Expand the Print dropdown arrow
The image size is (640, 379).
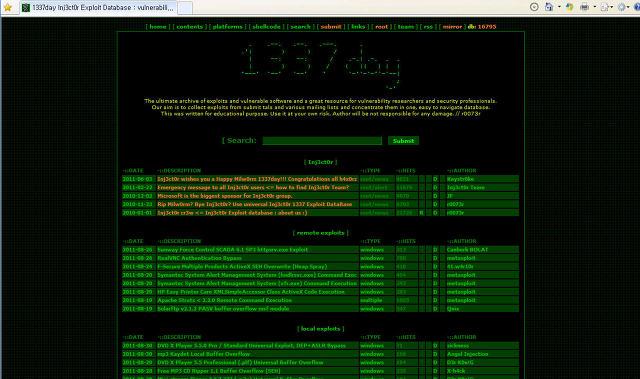(594, 7)
